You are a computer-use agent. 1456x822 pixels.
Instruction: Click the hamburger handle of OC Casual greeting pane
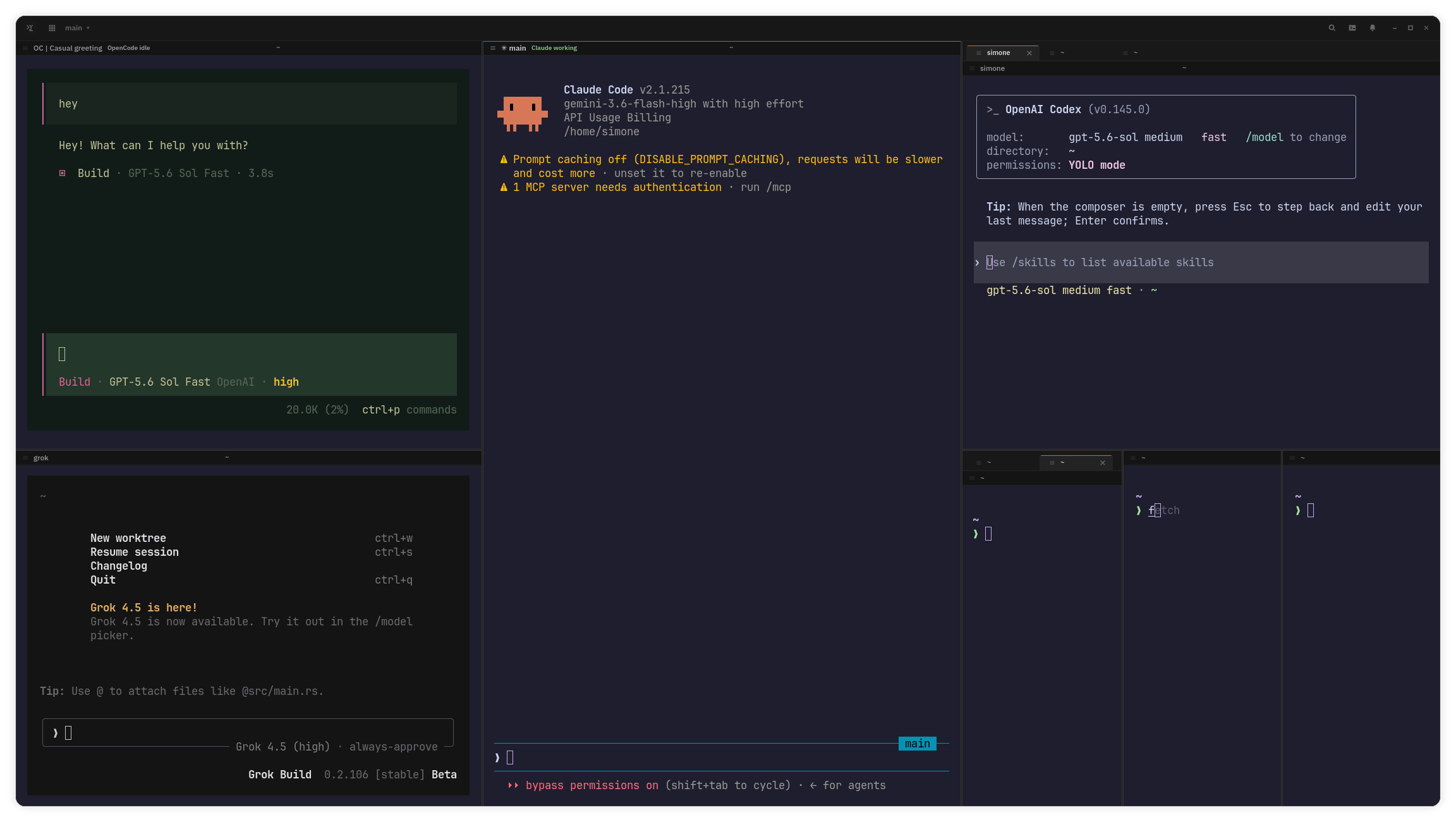point(25,48)
